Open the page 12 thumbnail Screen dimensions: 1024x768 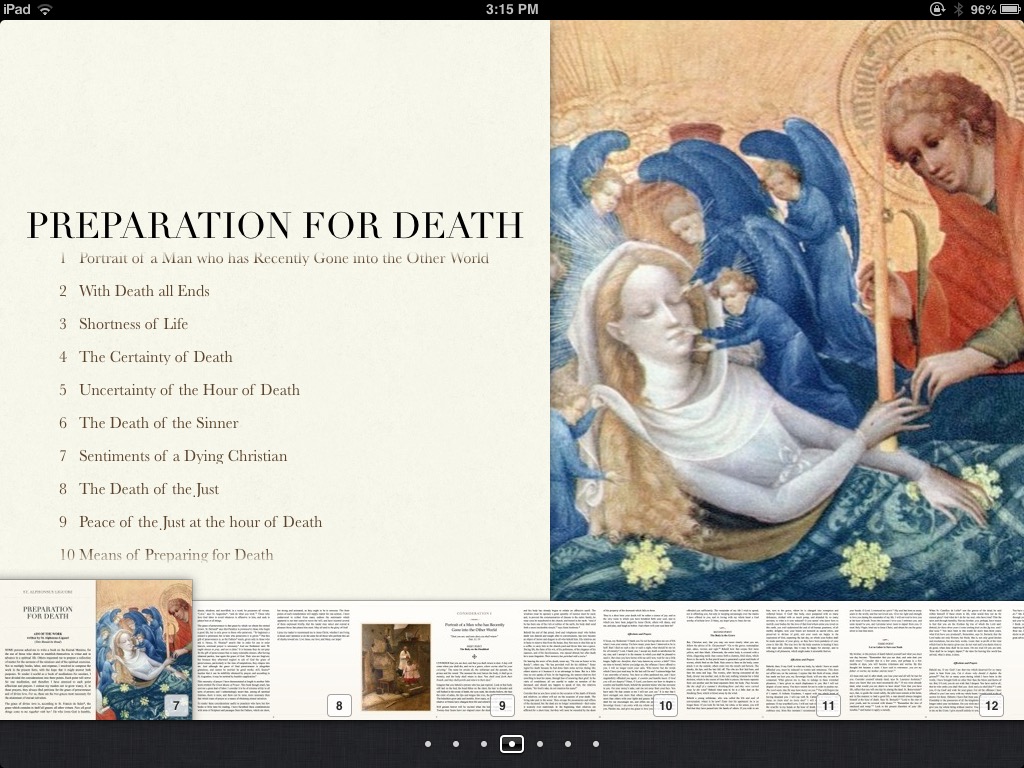click(926, 661)
